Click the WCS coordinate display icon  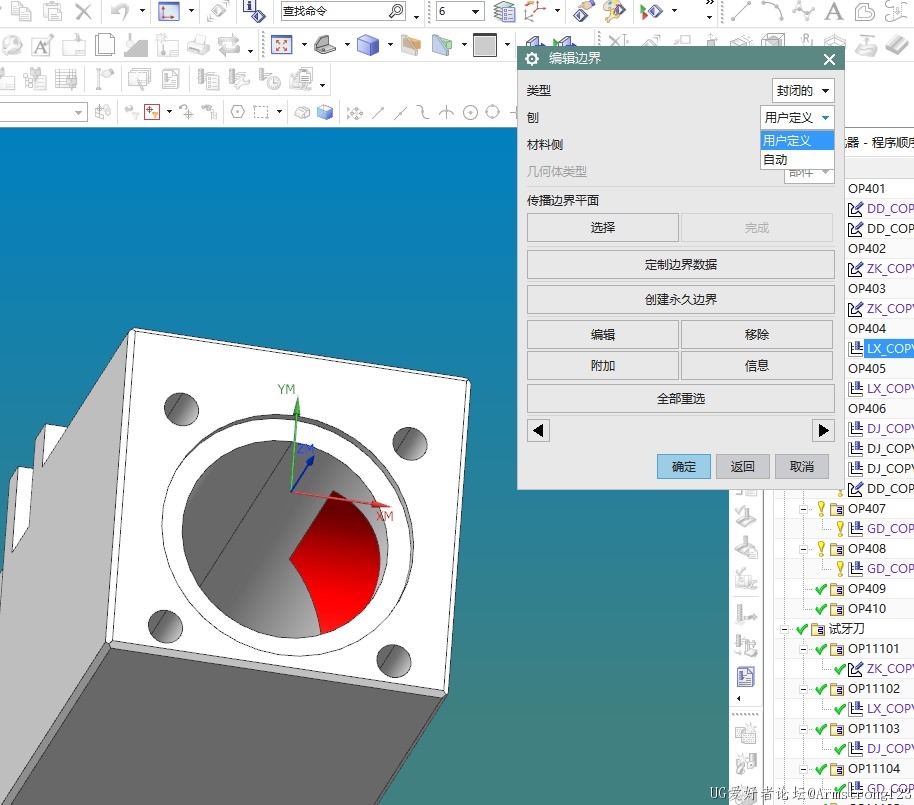point(169,11)
